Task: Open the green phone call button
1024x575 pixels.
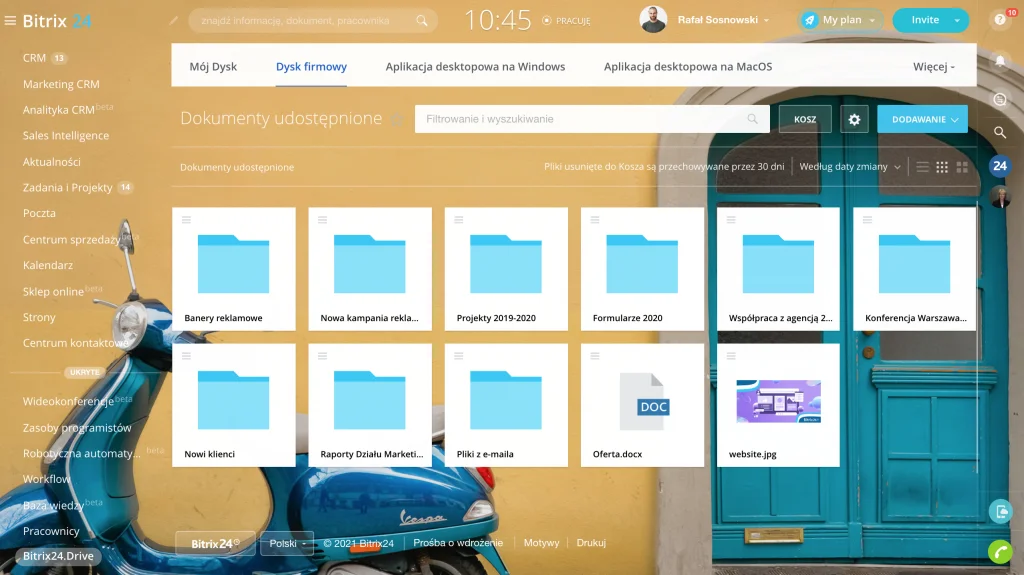Action: click(x=999, y=550)
